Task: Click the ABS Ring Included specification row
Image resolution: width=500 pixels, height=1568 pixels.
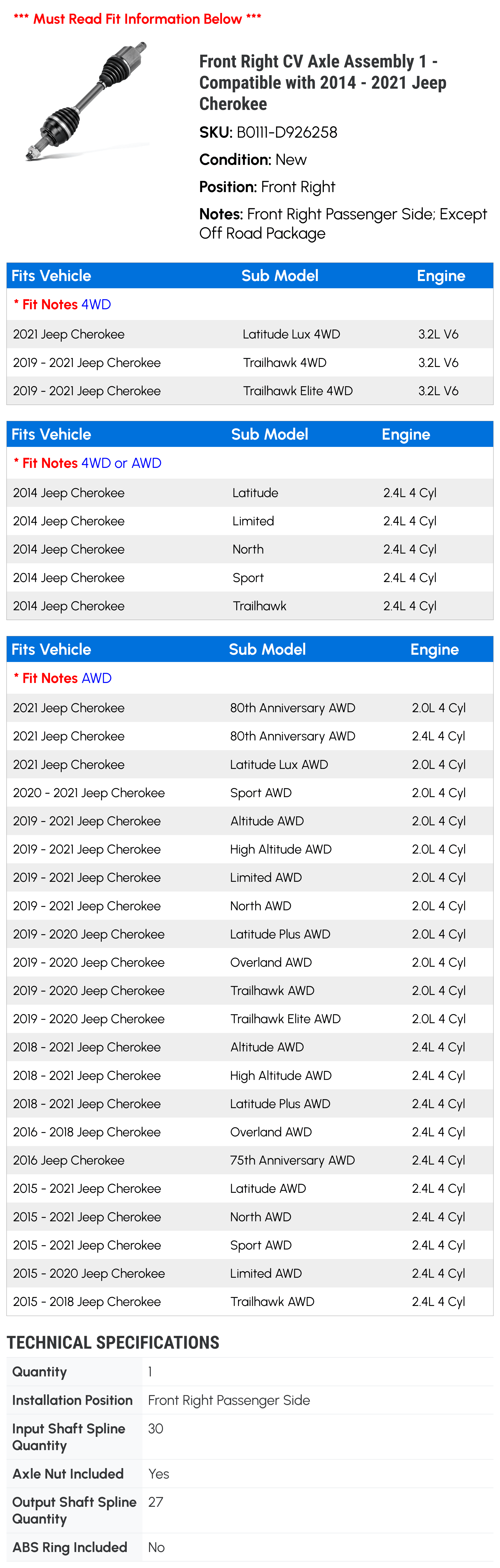Action: tap(250, 1547)
